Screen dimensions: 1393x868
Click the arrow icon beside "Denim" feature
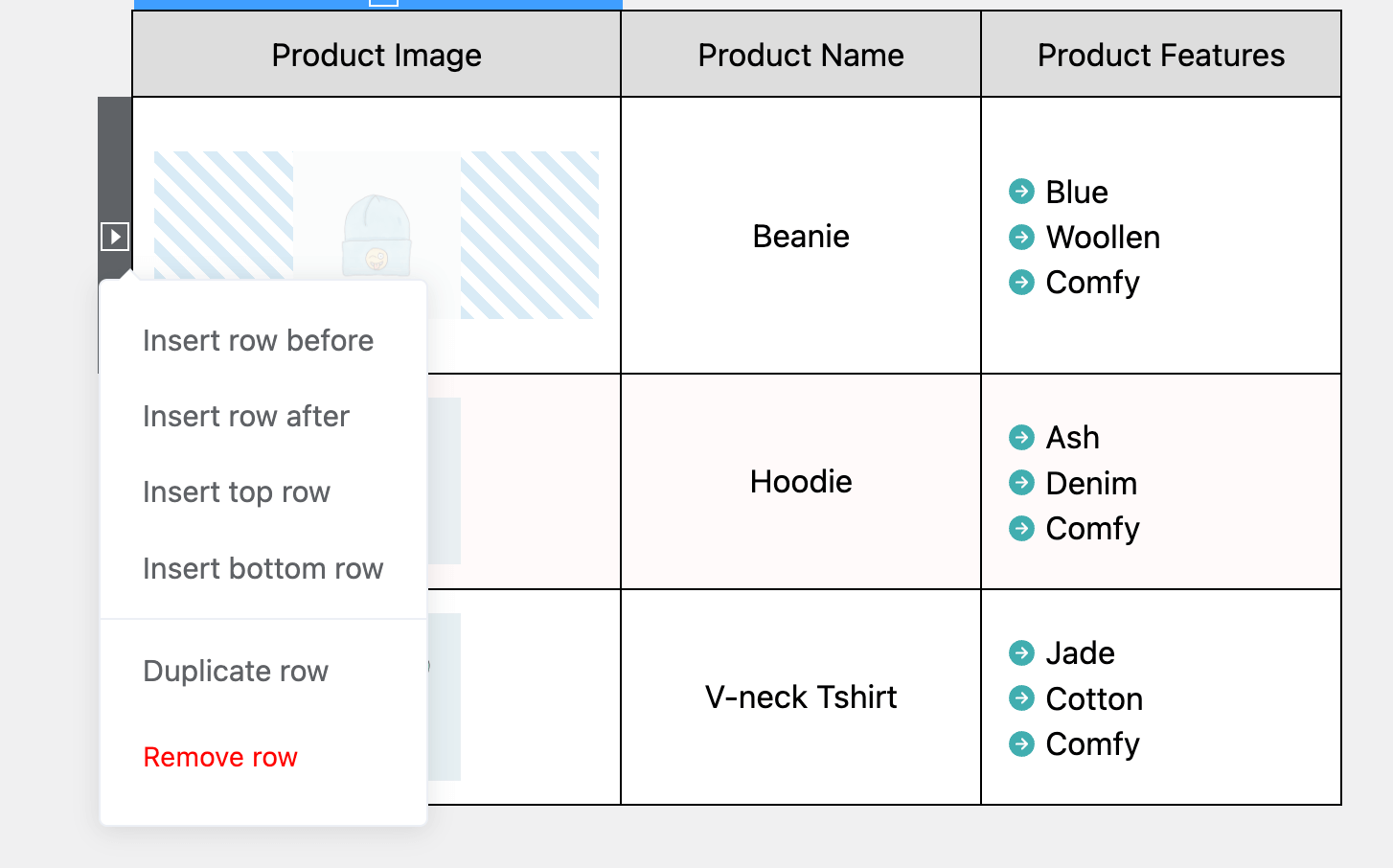click(x=1021, y=483)
